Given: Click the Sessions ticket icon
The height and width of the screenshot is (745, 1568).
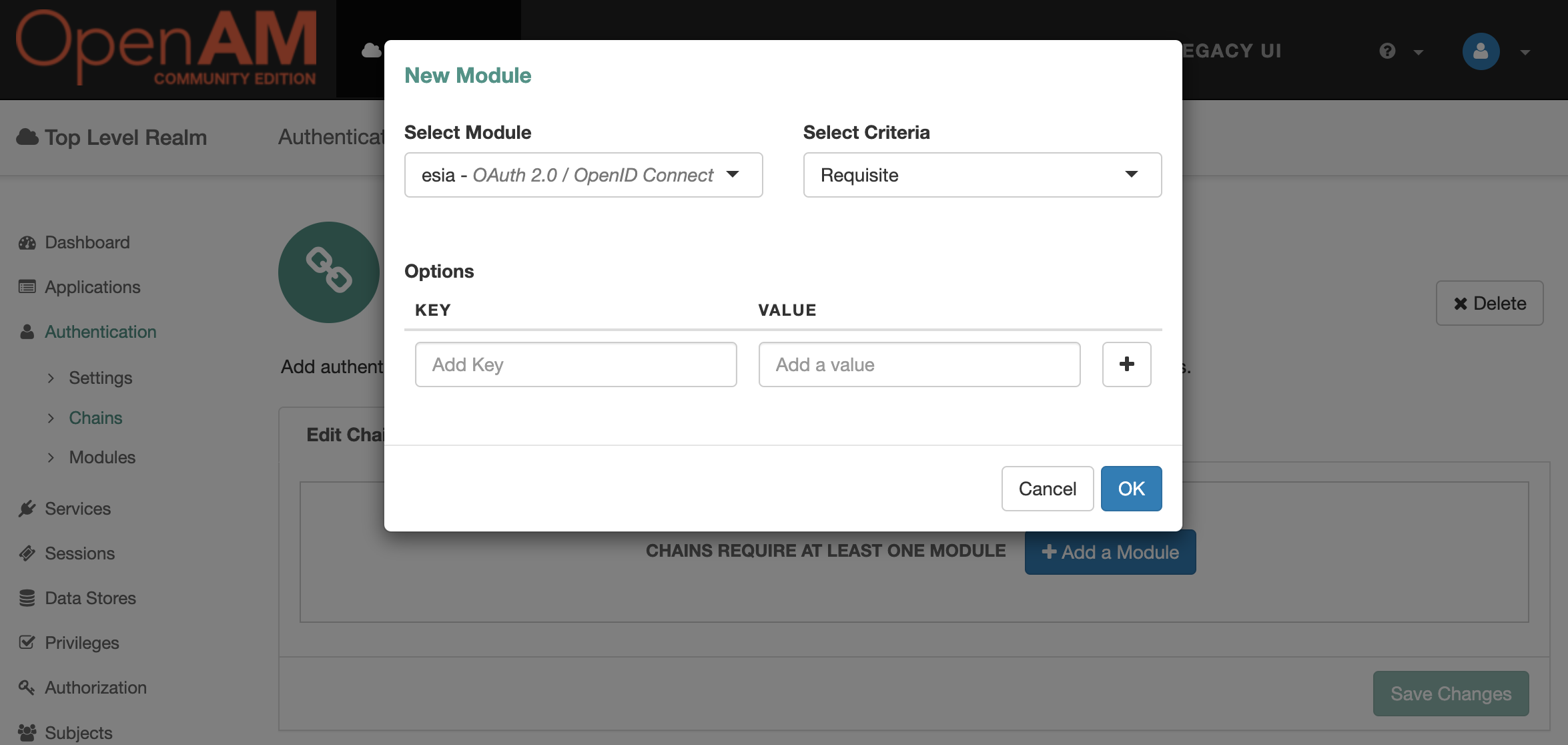Looking at the screenshot, I should pyautogui.click(x=27, y=553).
